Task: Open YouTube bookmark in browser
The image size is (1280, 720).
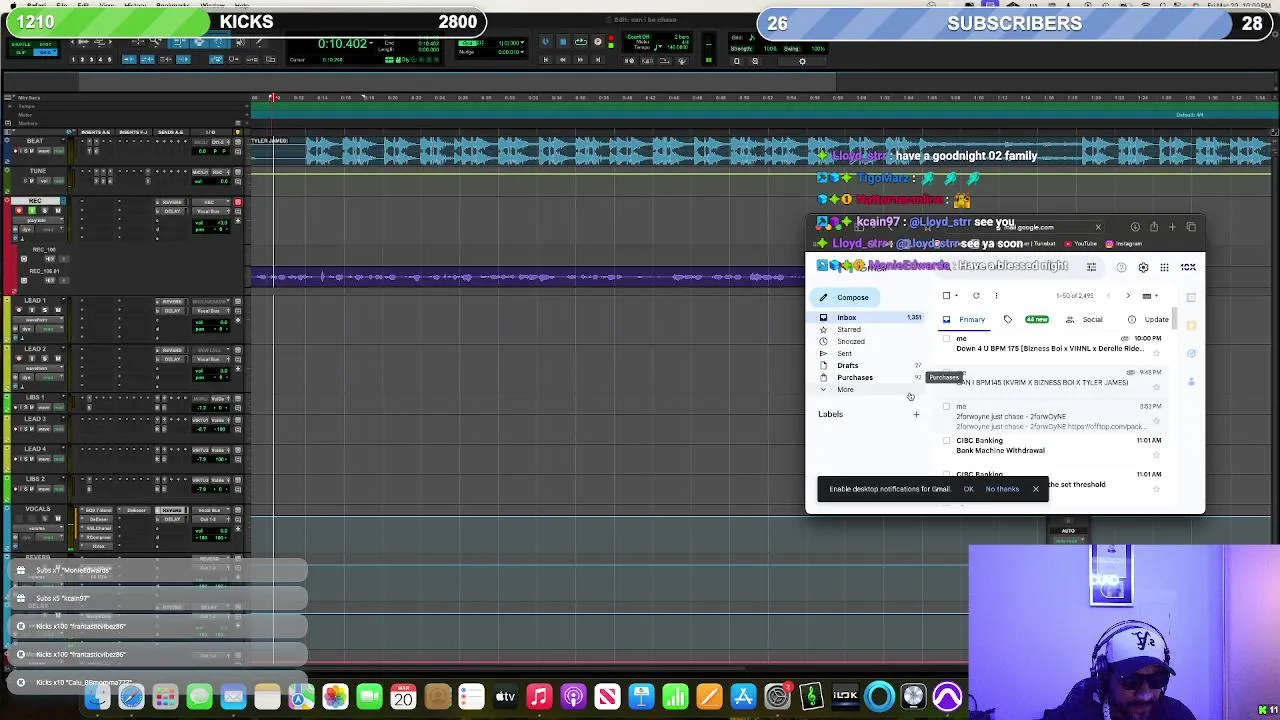Action: pos(1080,244)
